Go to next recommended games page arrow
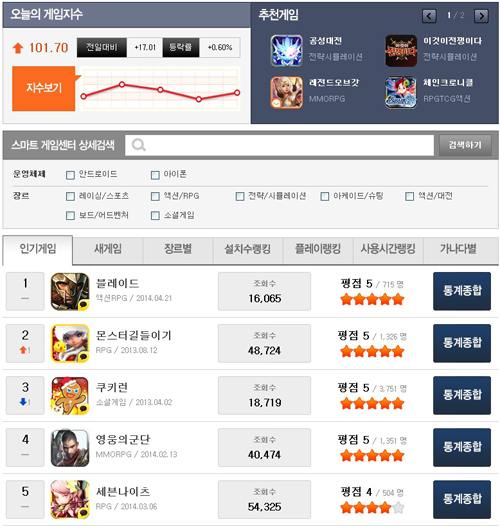The image size is (500, 526). click(481, 16)
